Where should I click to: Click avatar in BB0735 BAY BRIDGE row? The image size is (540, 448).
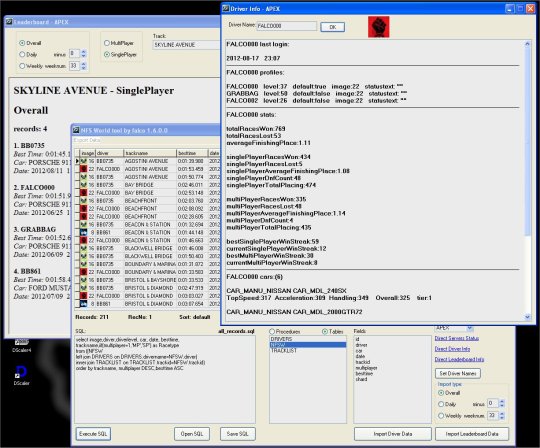point(83,185)
